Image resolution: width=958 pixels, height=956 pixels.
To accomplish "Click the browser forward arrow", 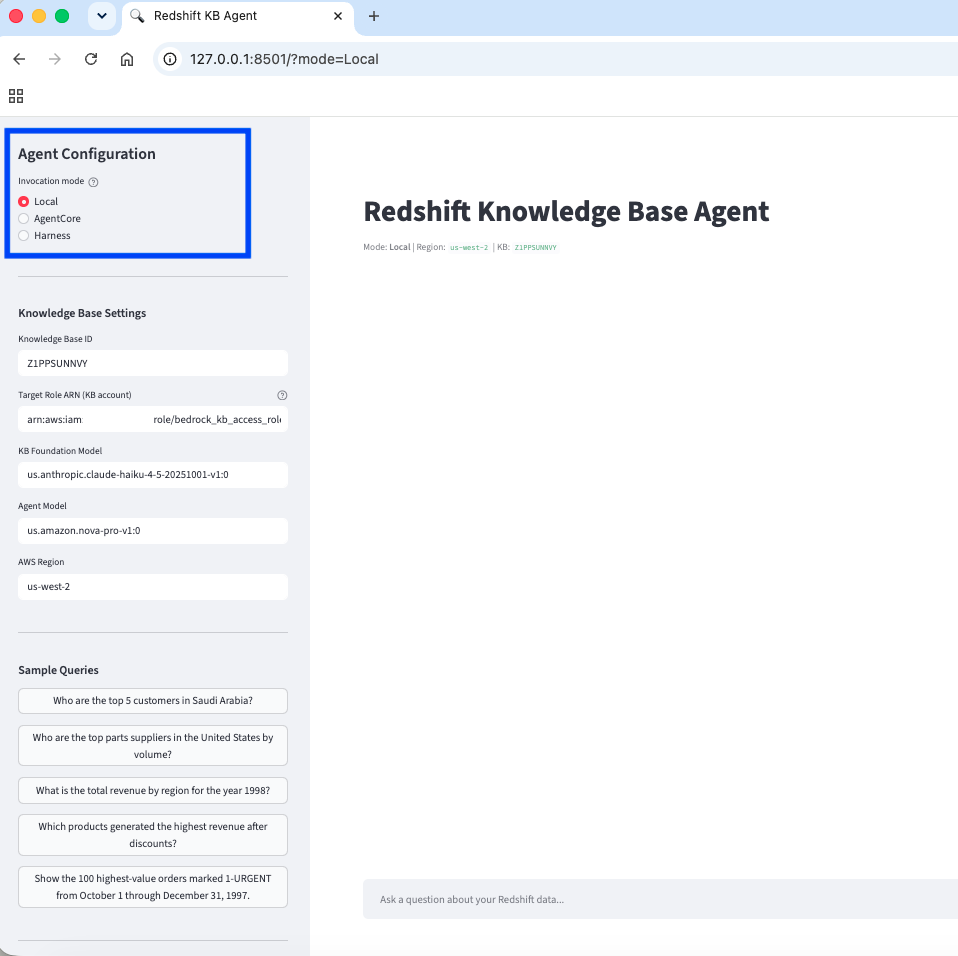I will (x=55, y=59).
